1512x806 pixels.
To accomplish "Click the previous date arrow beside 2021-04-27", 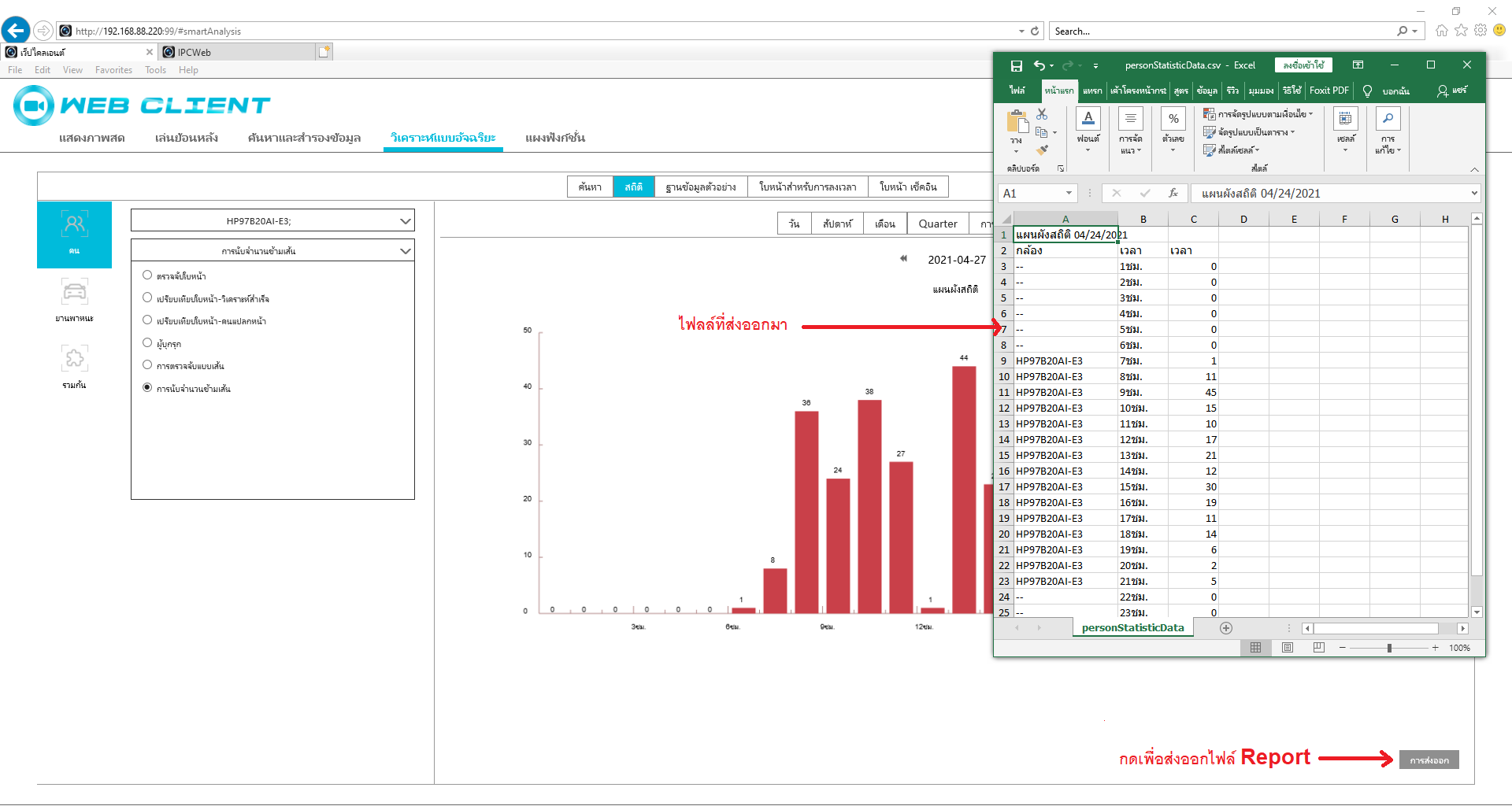I will point(903,259).
